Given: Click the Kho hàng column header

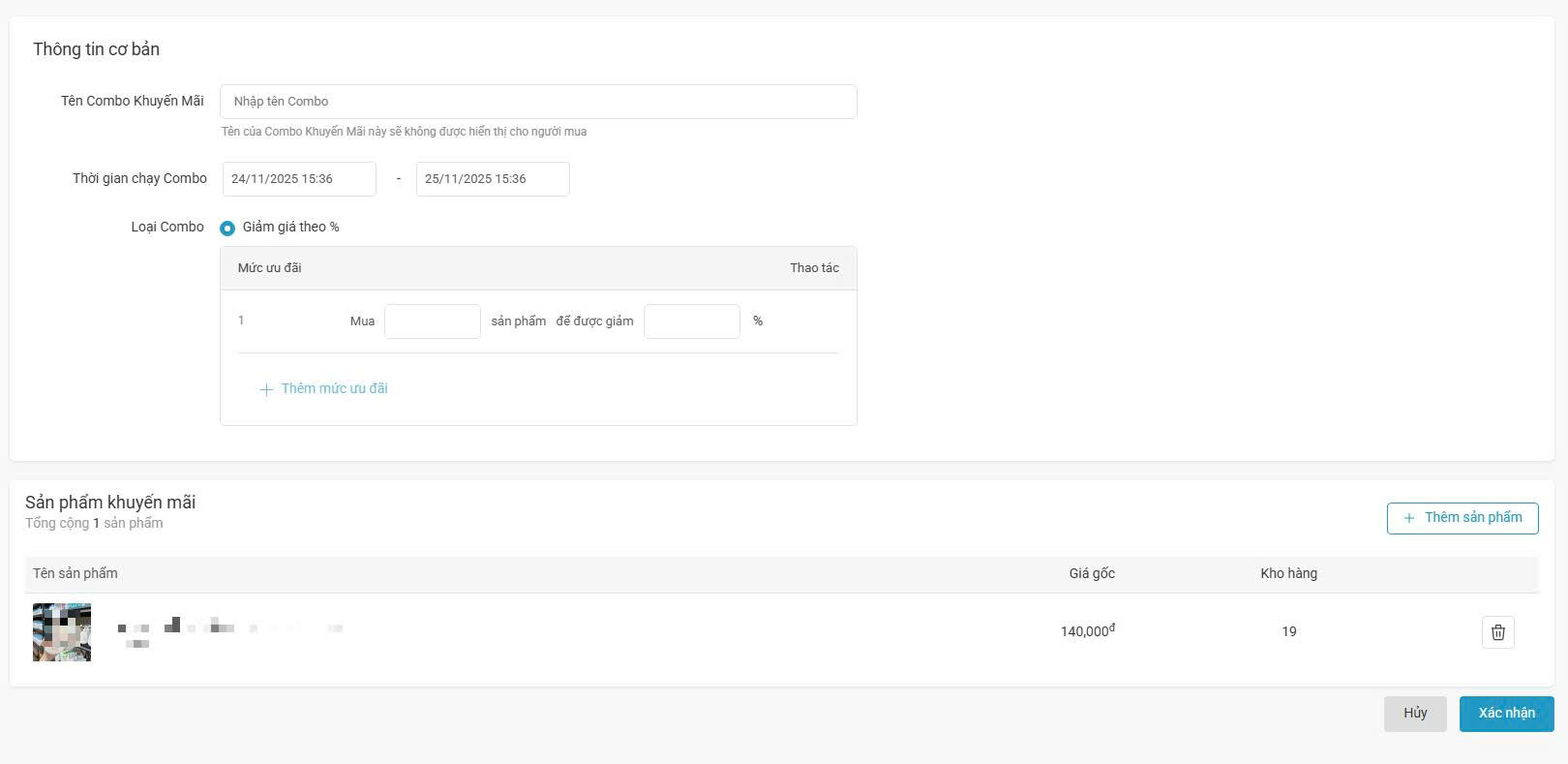Looking at the screenshot, I should point(1288,573).
